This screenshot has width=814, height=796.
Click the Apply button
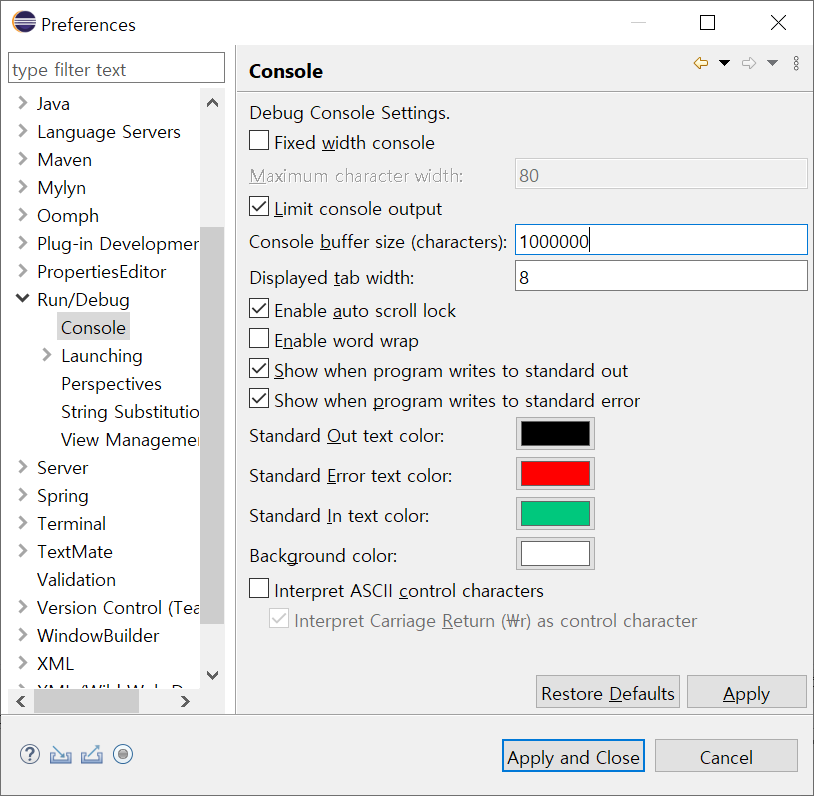[747, 692]
